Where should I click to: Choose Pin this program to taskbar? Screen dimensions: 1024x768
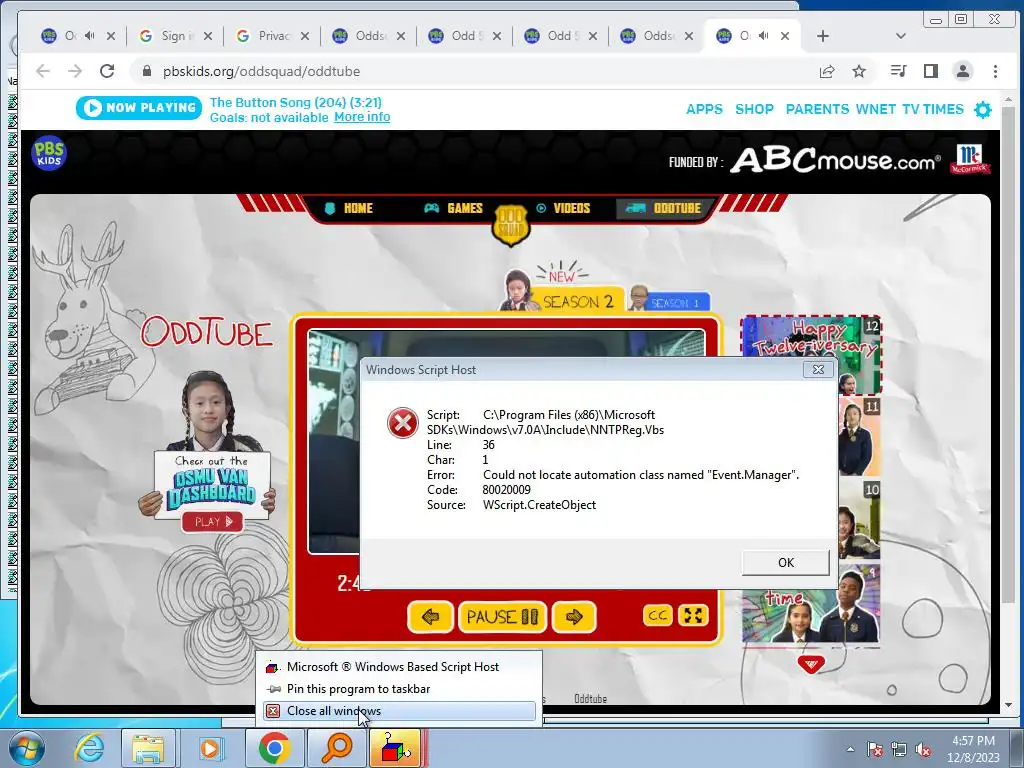(x=399, y=688)
